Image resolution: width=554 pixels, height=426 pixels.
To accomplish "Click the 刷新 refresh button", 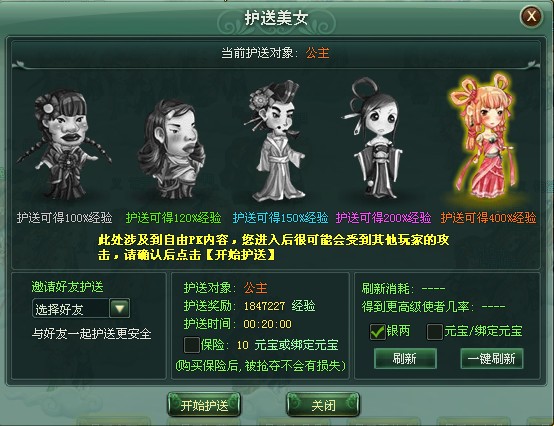I will pyautogui.click(x=405, y=359).
